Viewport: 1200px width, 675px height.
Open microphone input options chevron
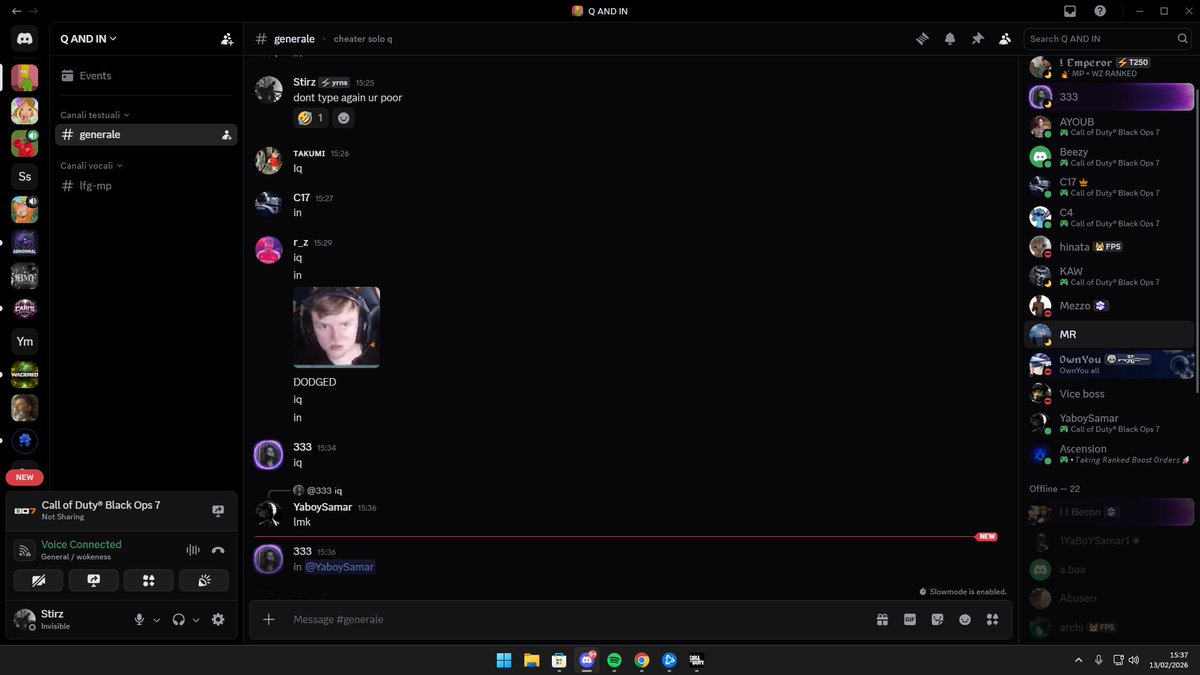[157, 620]
